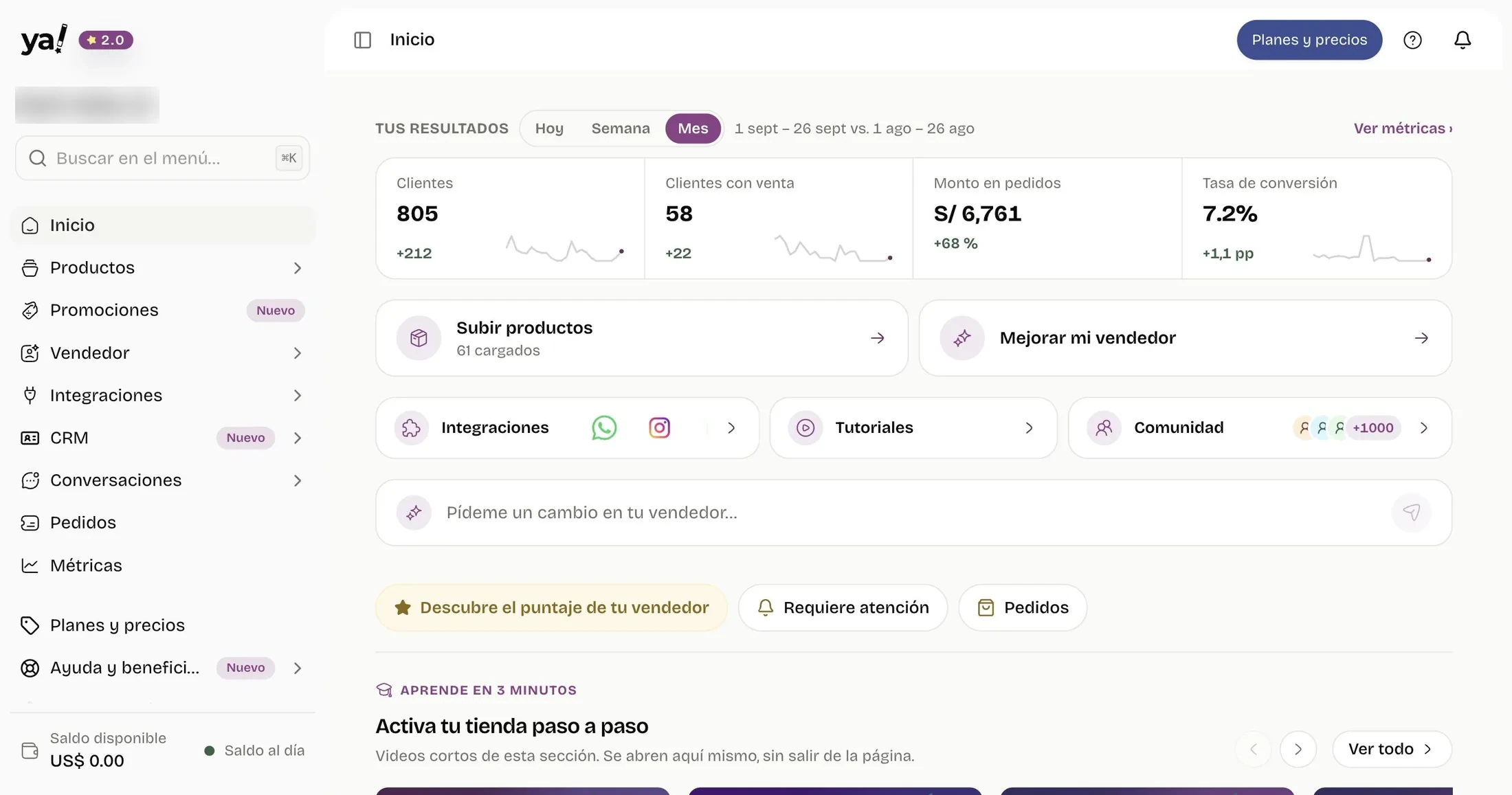Click the Mejorar mi vendedor sparkle icon
The width and height of the screenshot is (1512, 795).
(961, 337)
